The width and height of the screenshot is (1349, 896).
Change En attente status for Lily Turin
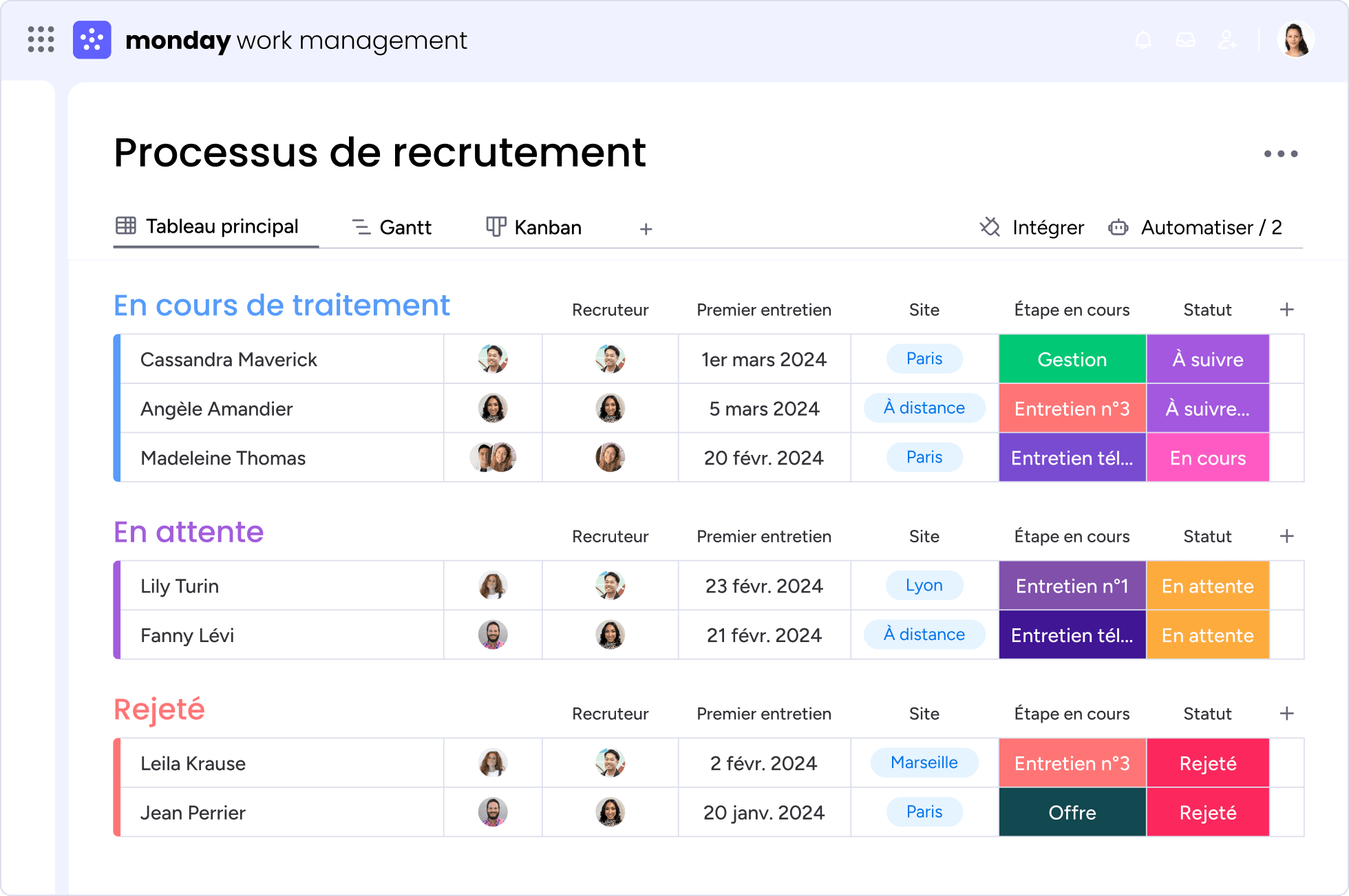point(1208,586)
